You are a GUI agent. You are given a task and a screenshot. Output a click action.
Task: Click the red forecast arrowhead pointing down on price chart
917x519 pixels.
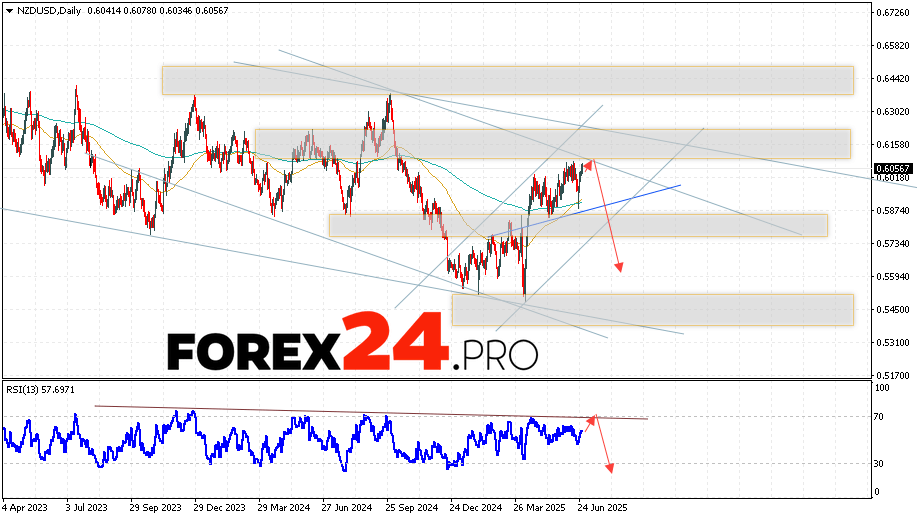[620, 267]
